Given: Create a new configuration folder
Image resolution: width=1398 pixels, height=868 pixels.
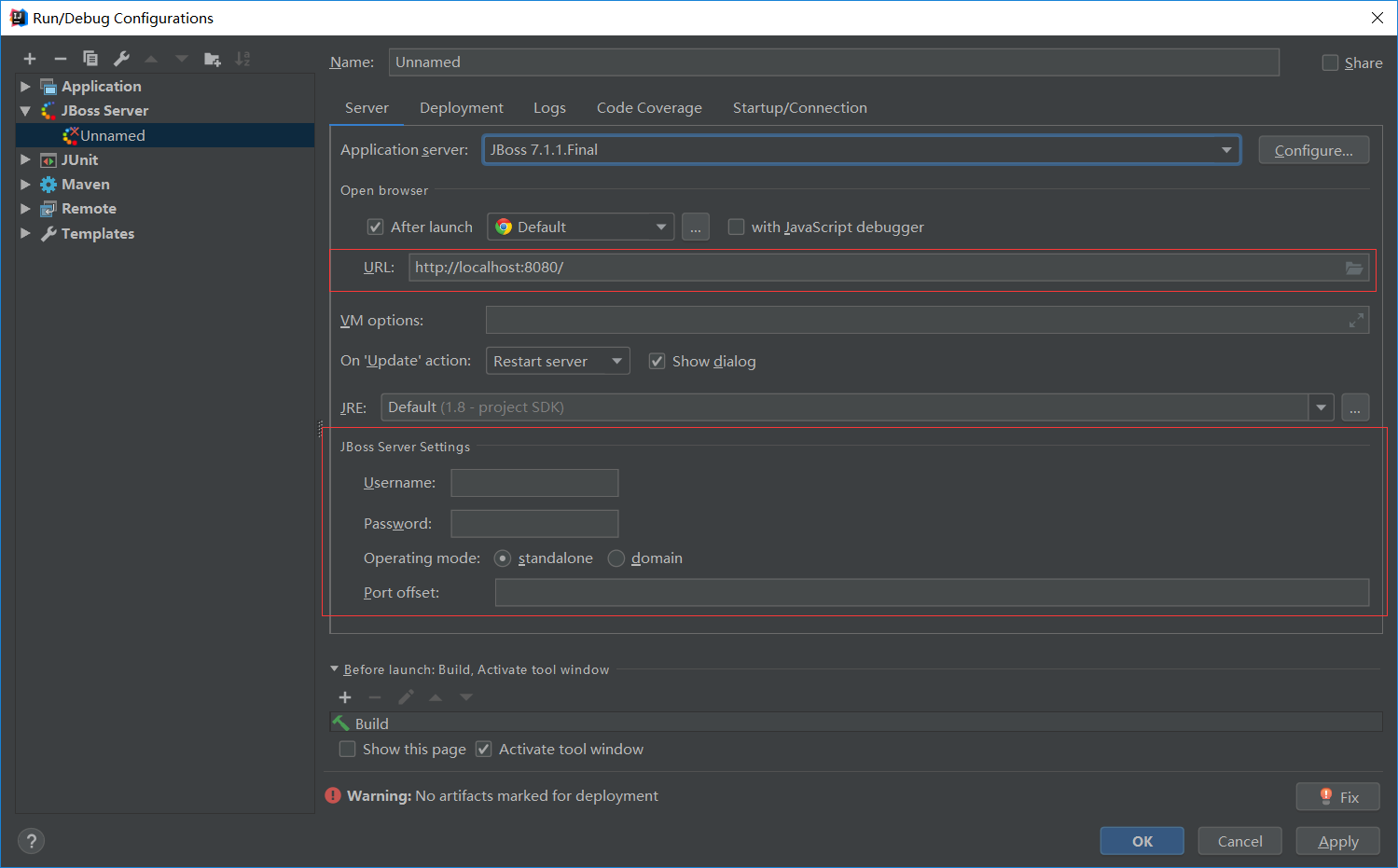Looking at the screenshot, I should pyautogui.click(x=212, y=58).
